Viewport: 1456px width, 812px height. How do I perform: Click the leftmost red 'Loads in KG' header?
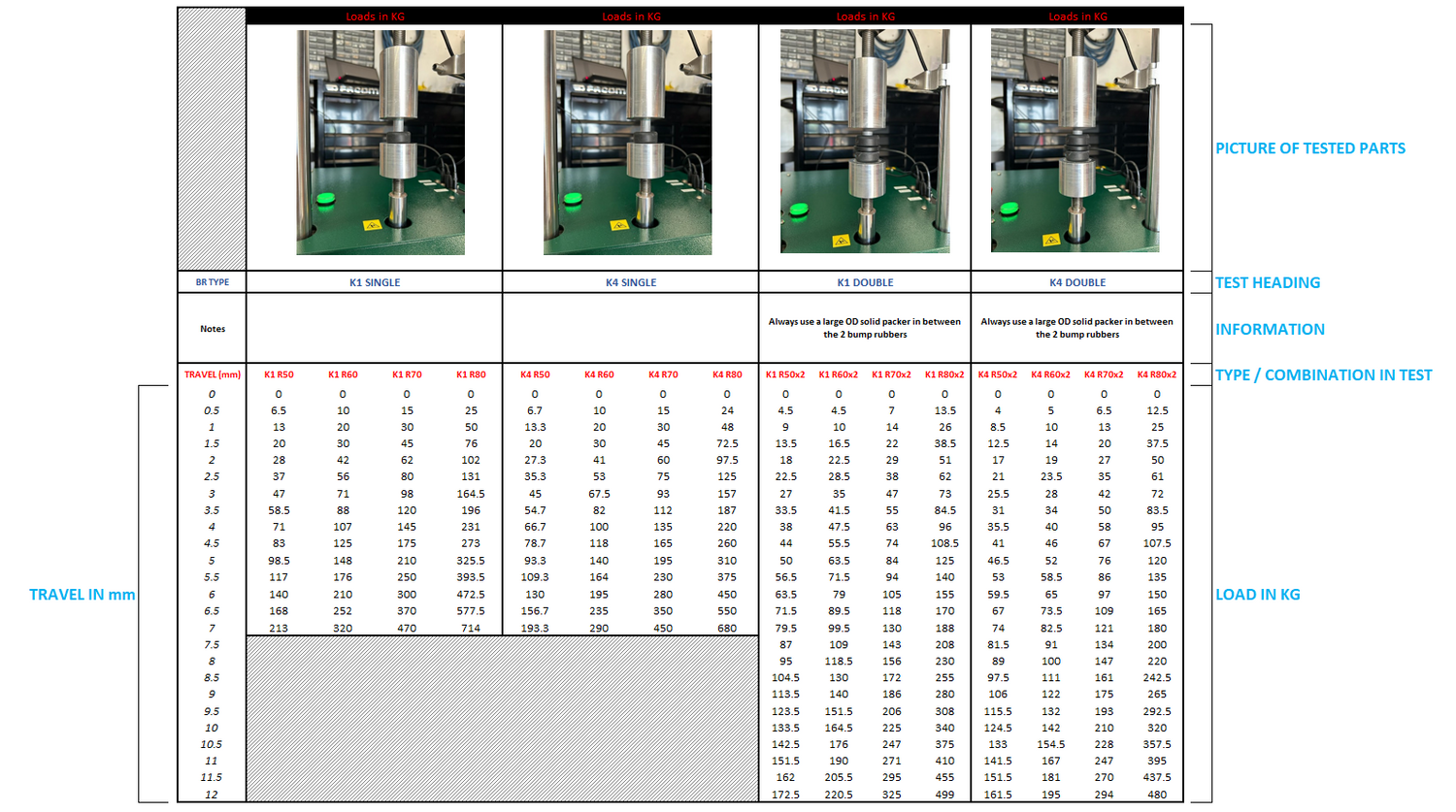coord(375,16)
